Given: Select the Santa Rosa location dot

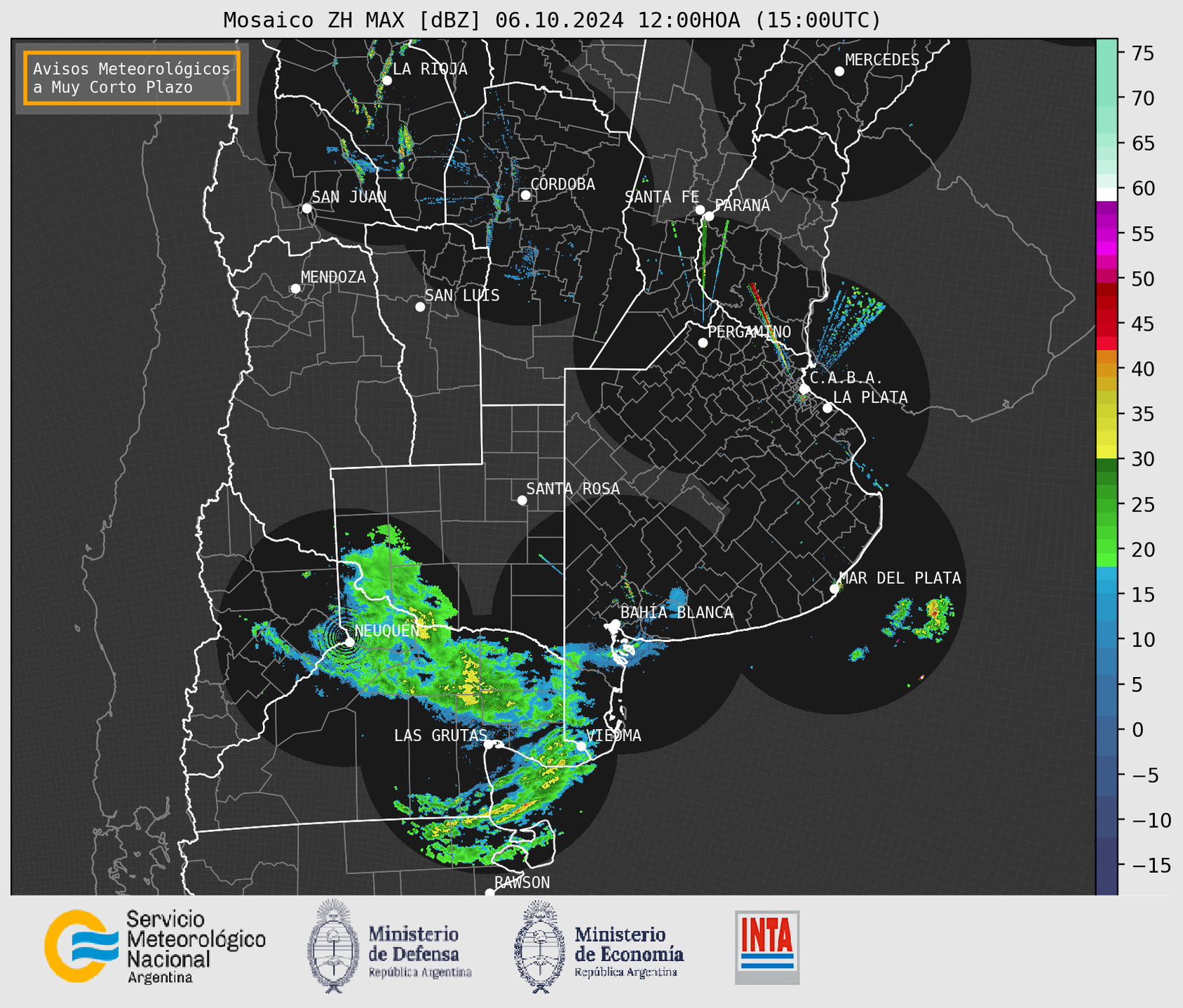Looking at the screenshot, I should 522,500.
